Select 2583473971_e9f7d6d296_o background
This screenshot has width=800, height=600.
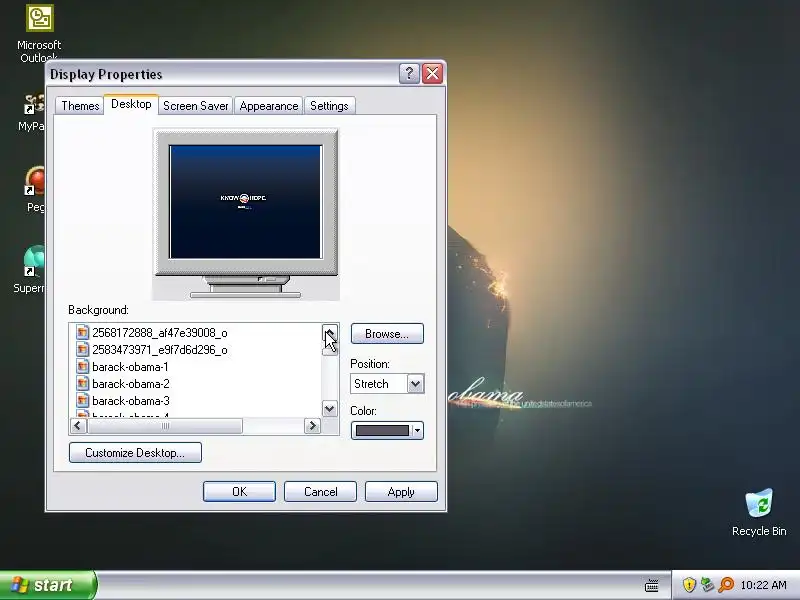[x=160, y=349]
